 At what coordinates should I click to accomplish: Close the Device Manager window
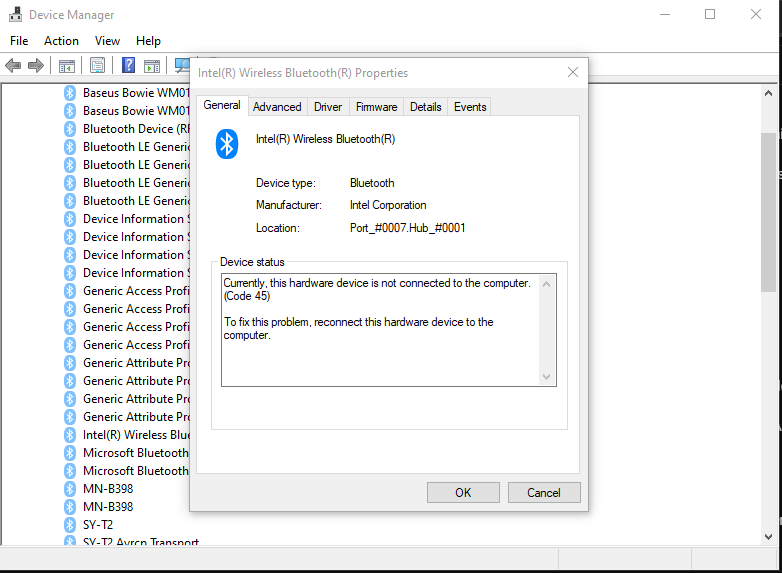point(756,14)
